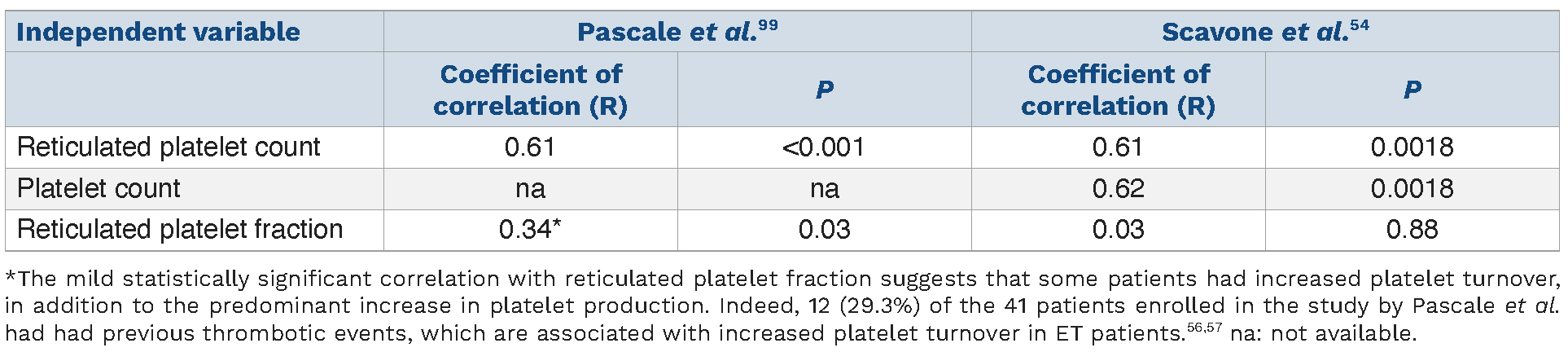Select the "Reticulated platelet count" row label
The height and width of the screenshot is (352, 1568).
(x=169, y=147)
